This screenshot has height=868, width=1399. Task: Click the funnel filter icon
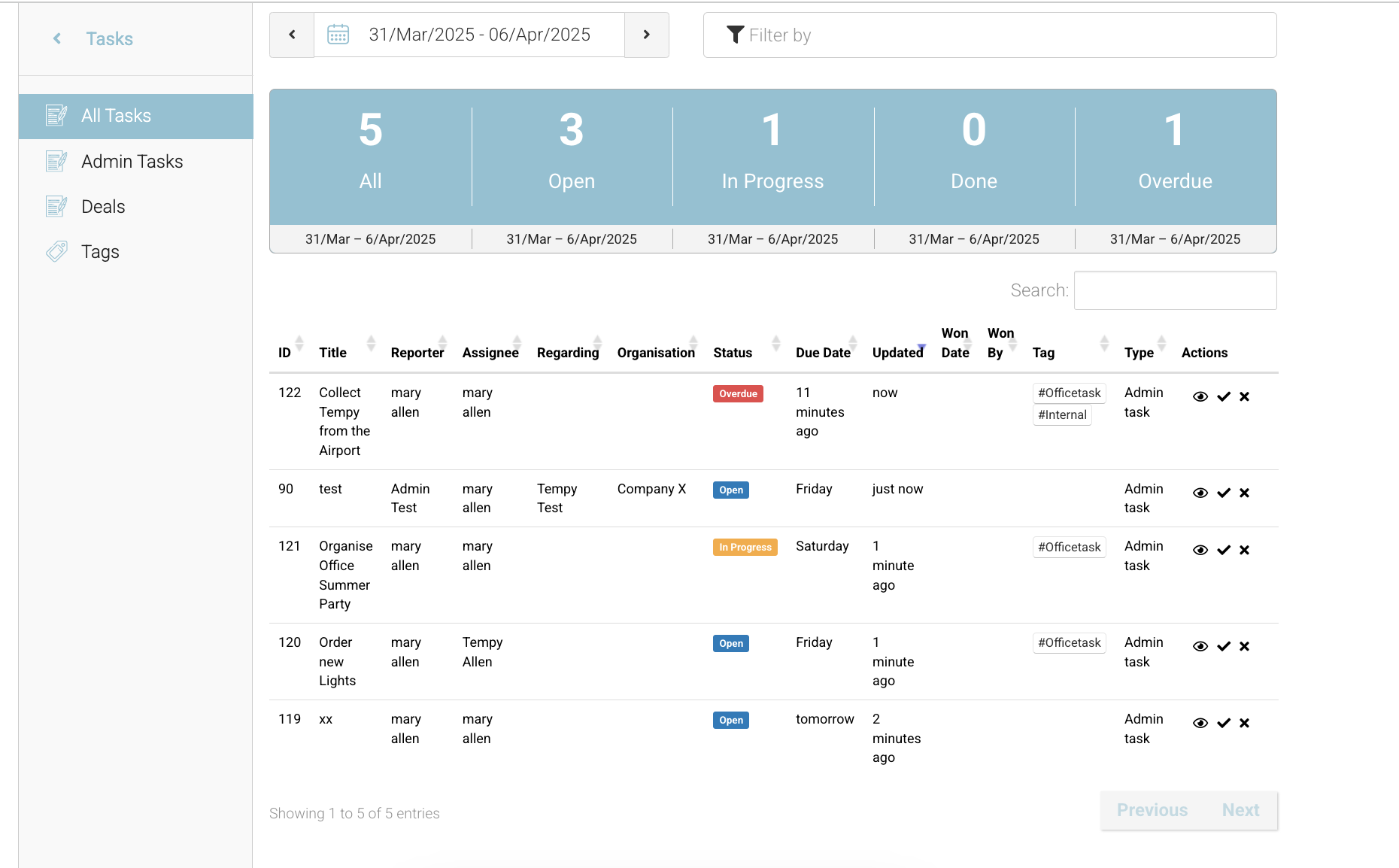(x=735, y=35)
